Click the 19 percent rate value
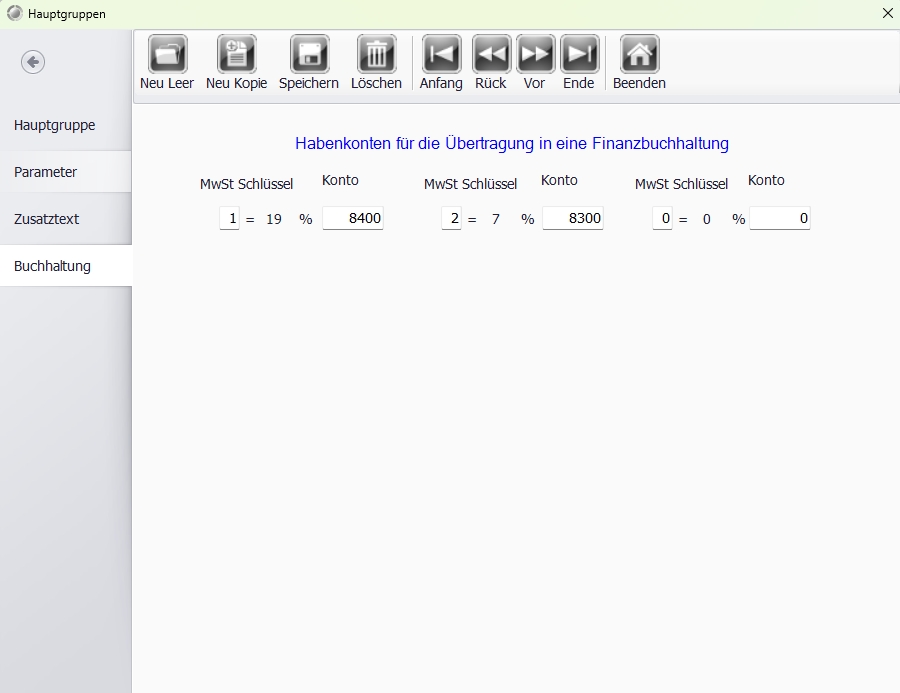The height and width of the screenshot is (693, 900). [x=274, y=219]
